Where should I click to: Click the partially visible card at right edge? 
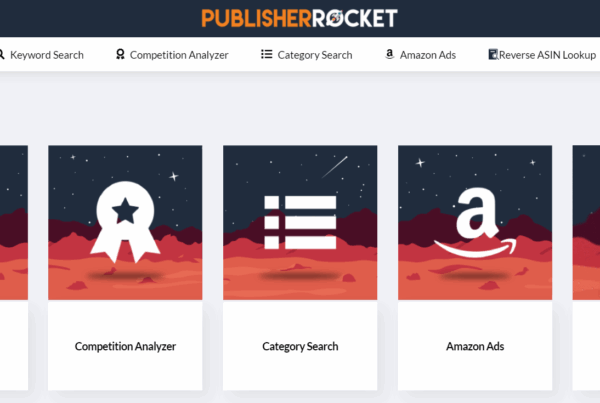pos(586,268)
